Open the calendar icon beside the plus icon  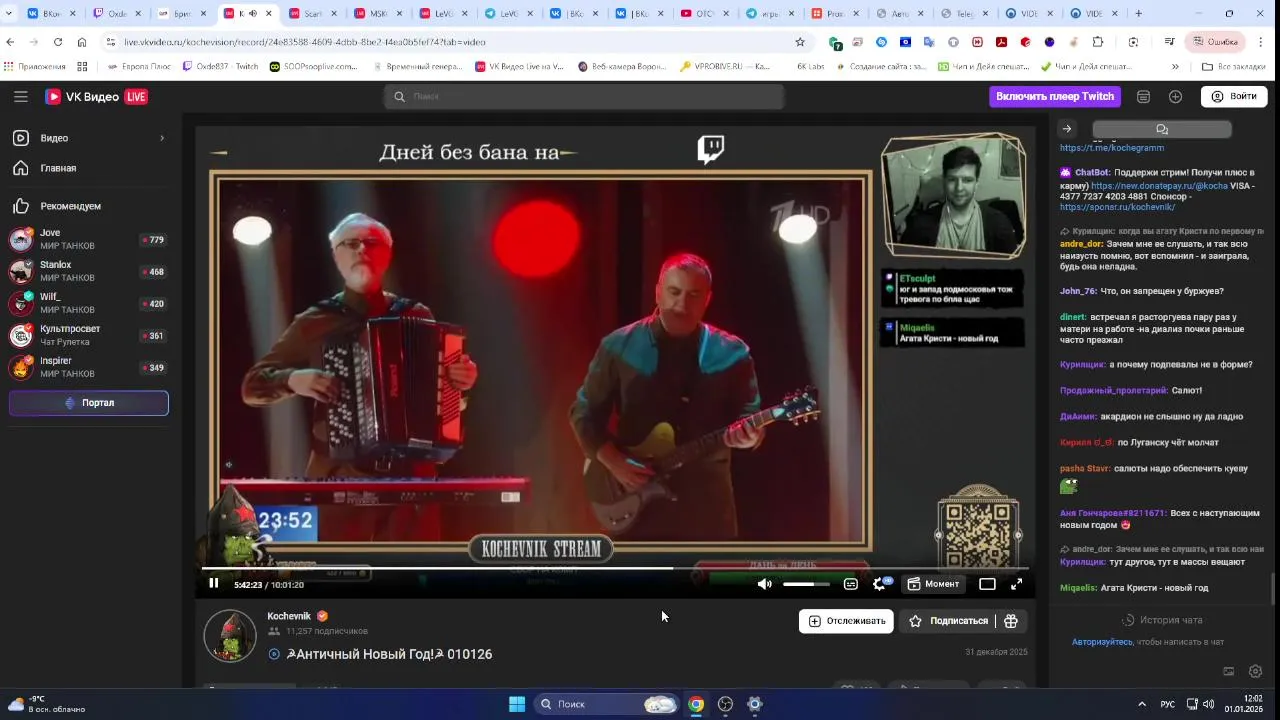pyautogui.click(x=1143, y=96)
